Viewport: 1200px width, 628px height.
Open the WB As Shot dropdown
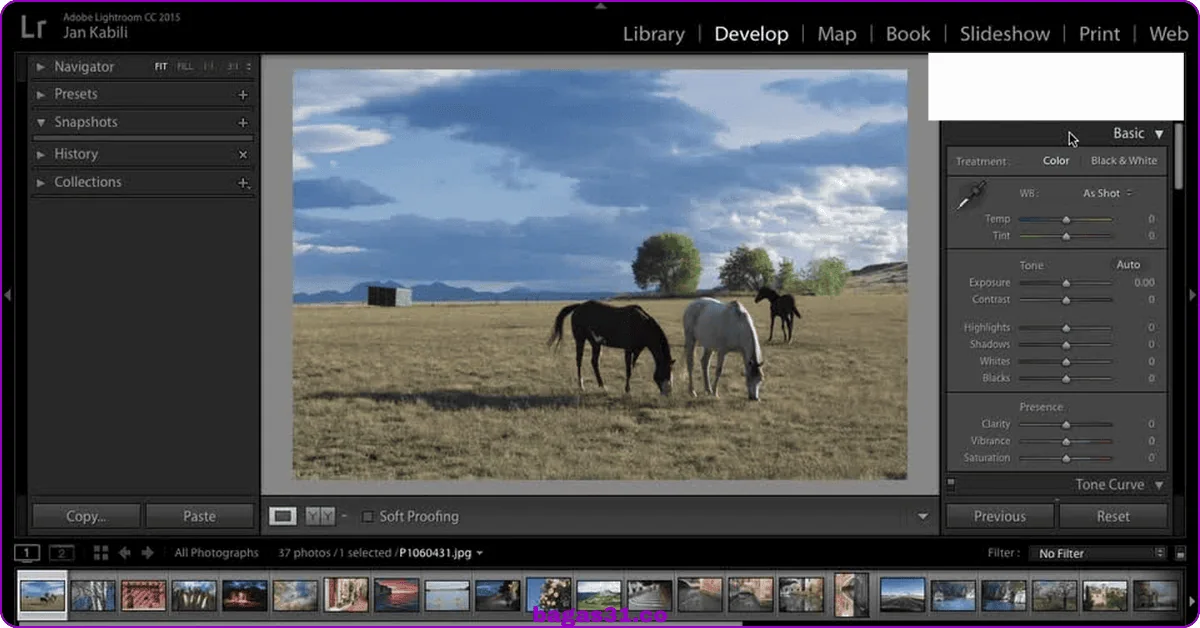(x=1107, y=193)
